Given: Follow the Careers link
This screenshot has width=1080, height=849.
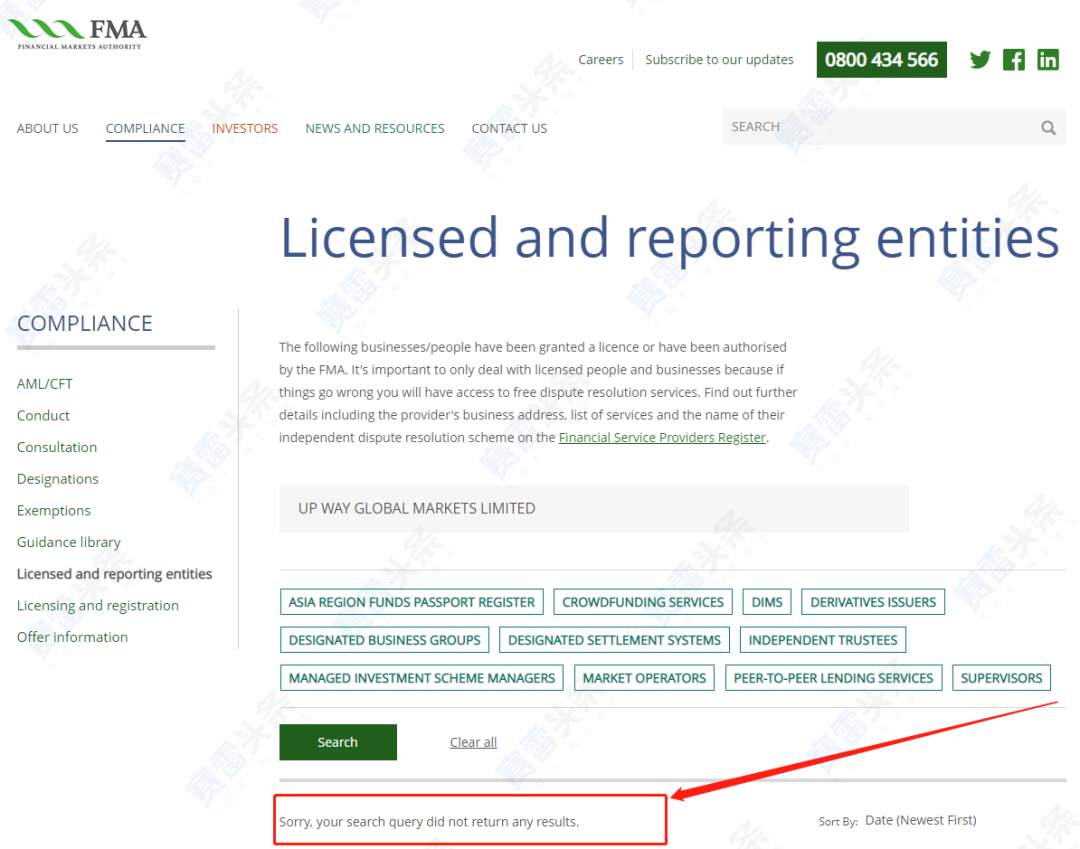Looking at the screenshot, I should 601,60.
